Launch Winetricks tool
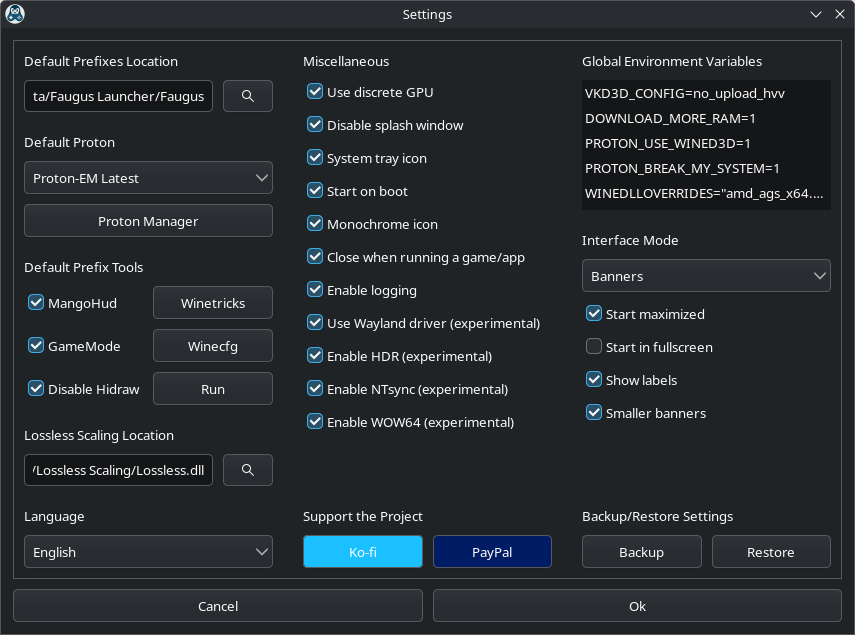Screen dimensions: 855x635 click(212, 302)
